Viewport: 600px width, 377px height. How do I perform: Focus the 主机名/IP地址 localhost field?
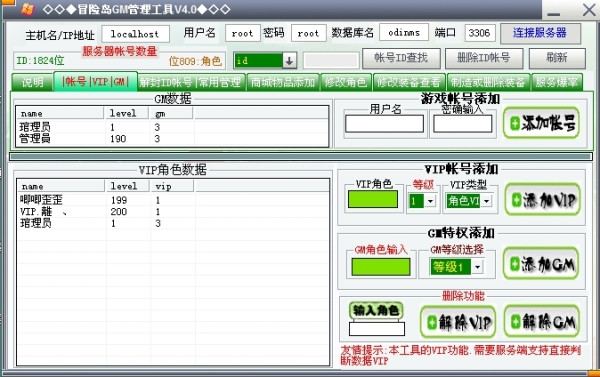[135, 34]
